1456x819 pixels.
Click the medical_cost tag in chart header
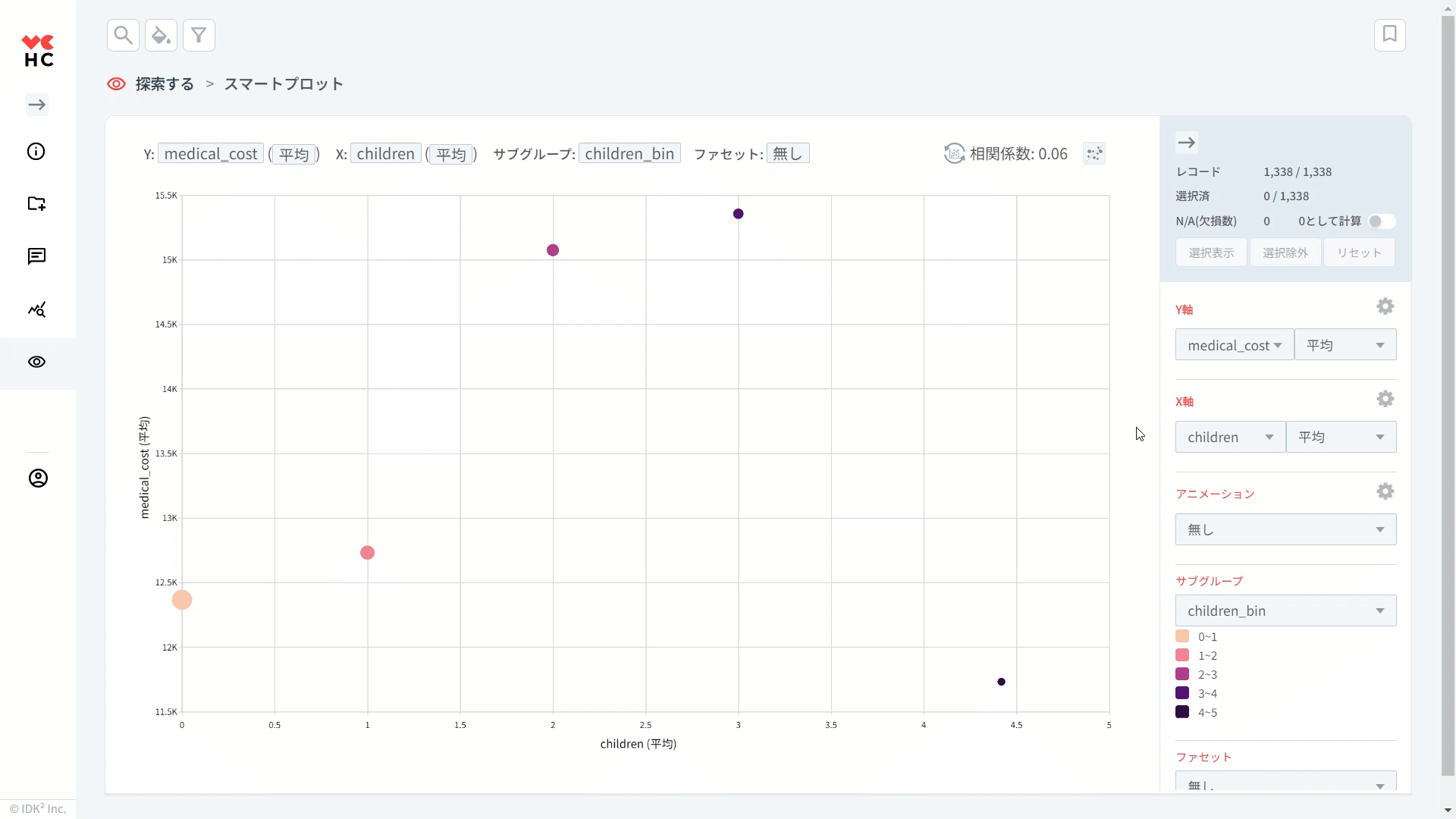coord(211,154)
